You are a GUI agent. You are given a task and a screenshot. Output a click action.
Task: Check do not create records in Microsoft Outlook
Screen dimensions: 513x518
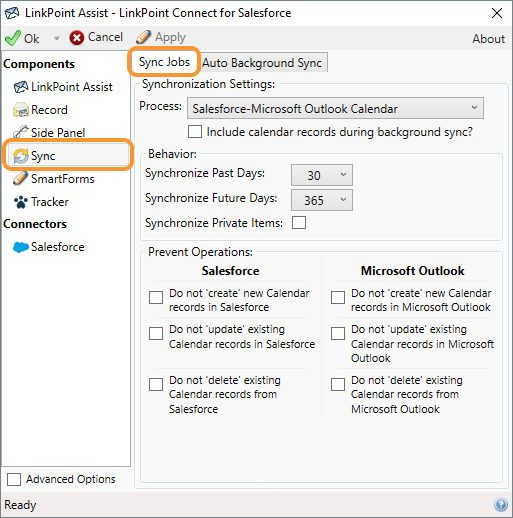pos(338,297)
